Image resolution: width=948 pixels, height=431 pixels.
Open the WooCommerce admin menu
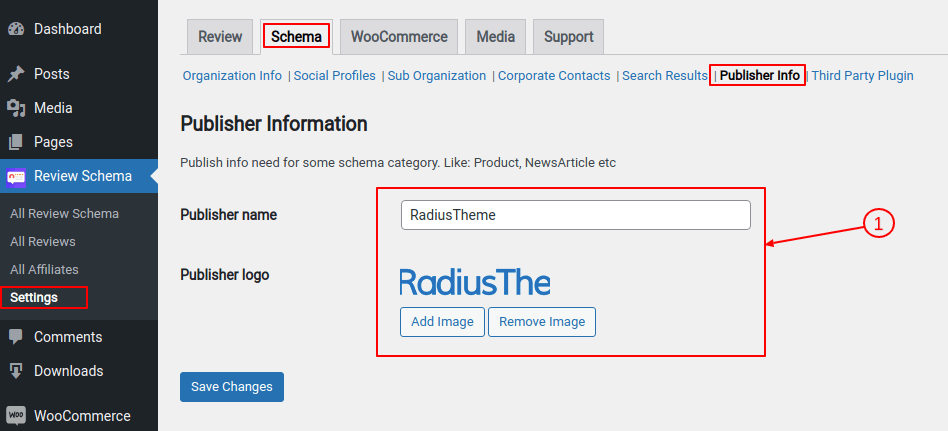pos(82,416)
